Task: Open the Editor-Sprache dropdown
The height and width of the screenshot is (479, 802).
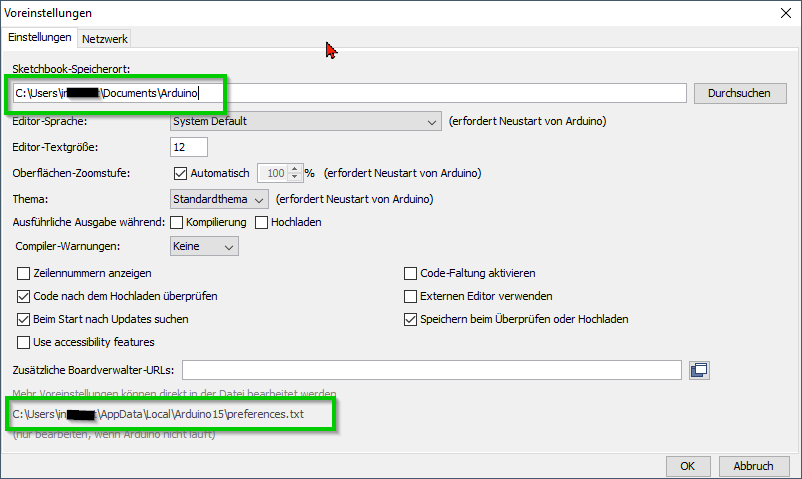Action: [x=305, y=121]
